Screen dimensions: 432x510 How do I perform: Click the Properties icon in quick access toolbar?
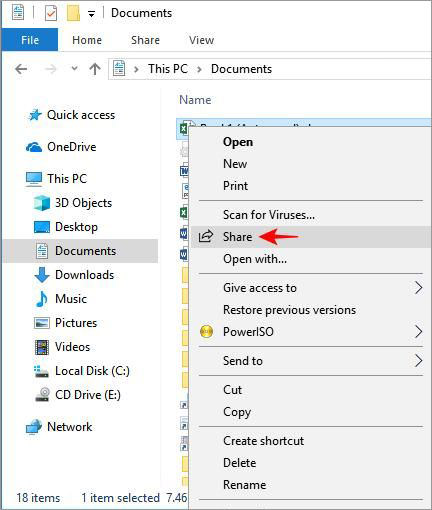point(51,13)
